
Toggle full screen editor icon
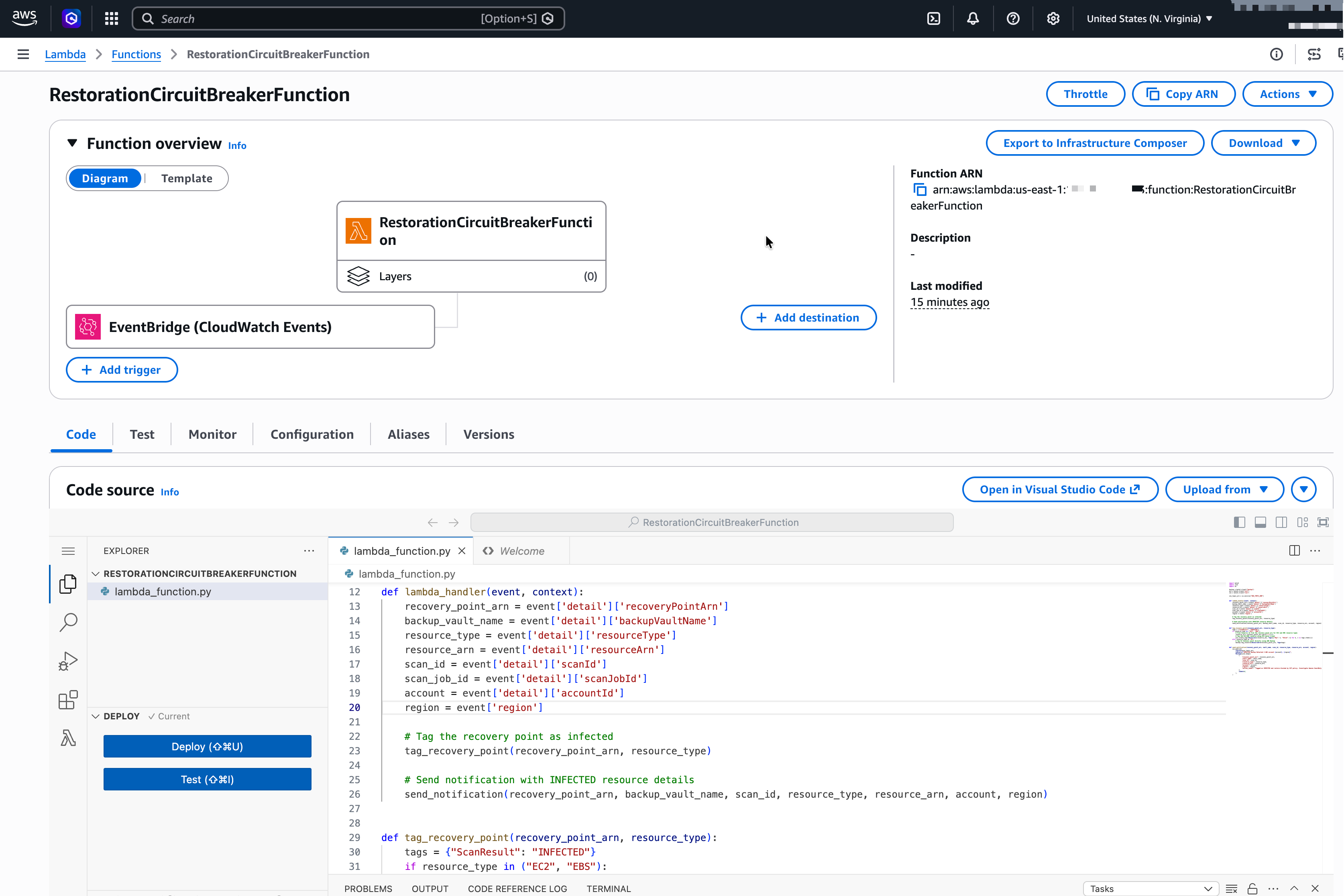[x=1323, y=522]
